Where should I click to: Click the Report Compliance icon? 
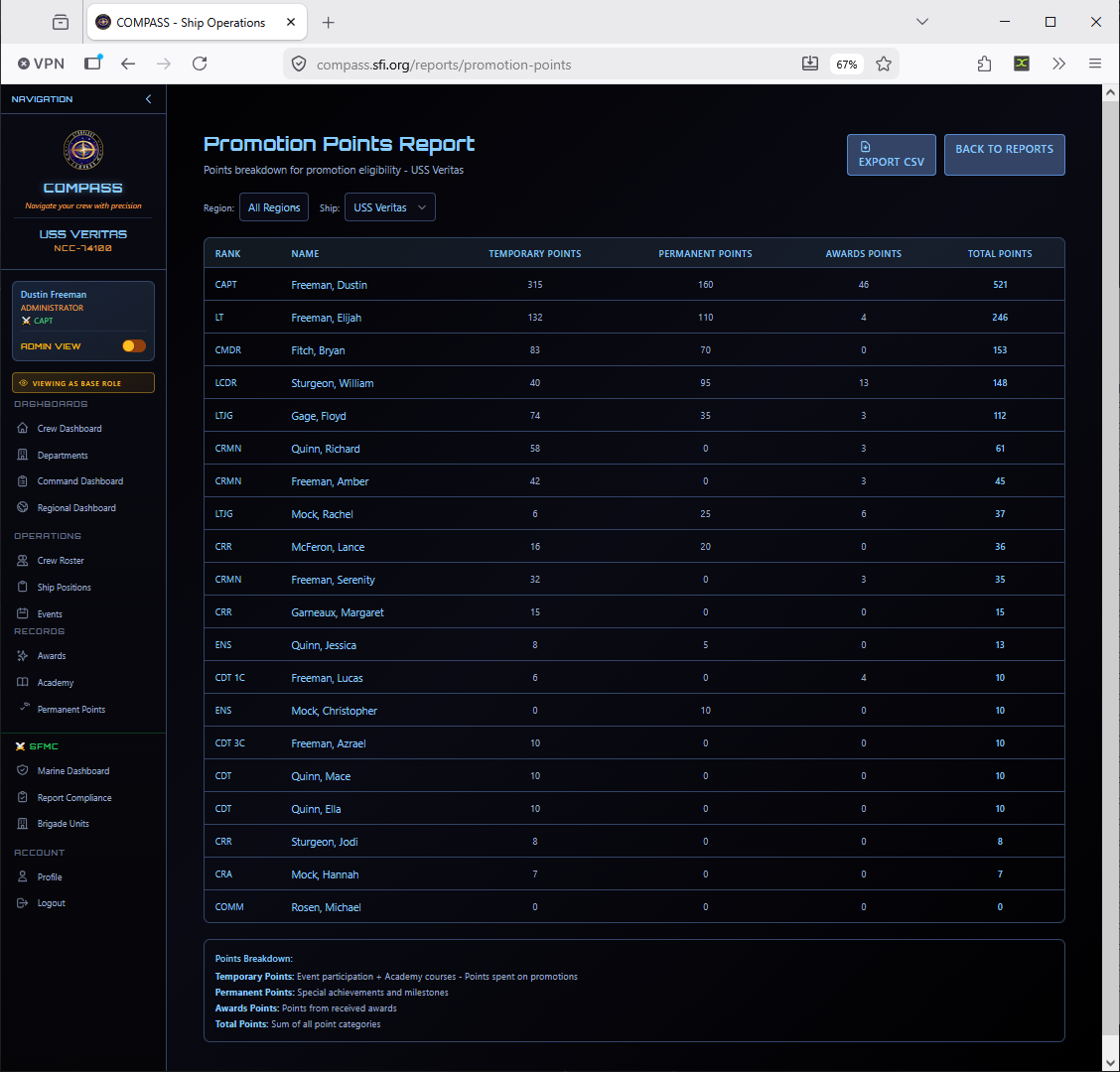(x=23, y=797)
